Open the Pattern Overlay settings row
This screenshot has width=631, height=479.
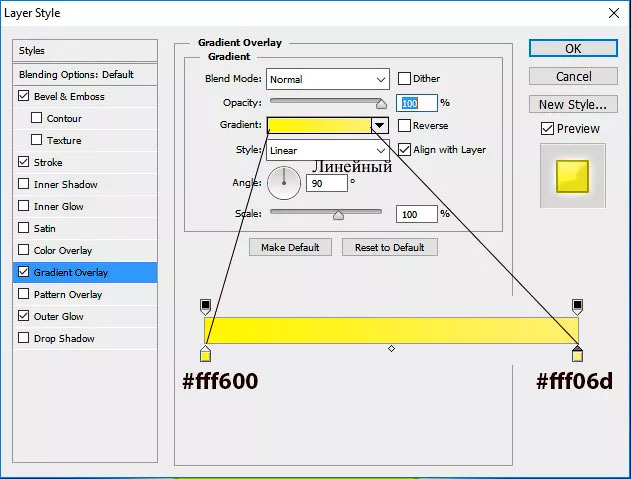pos(85,294)
